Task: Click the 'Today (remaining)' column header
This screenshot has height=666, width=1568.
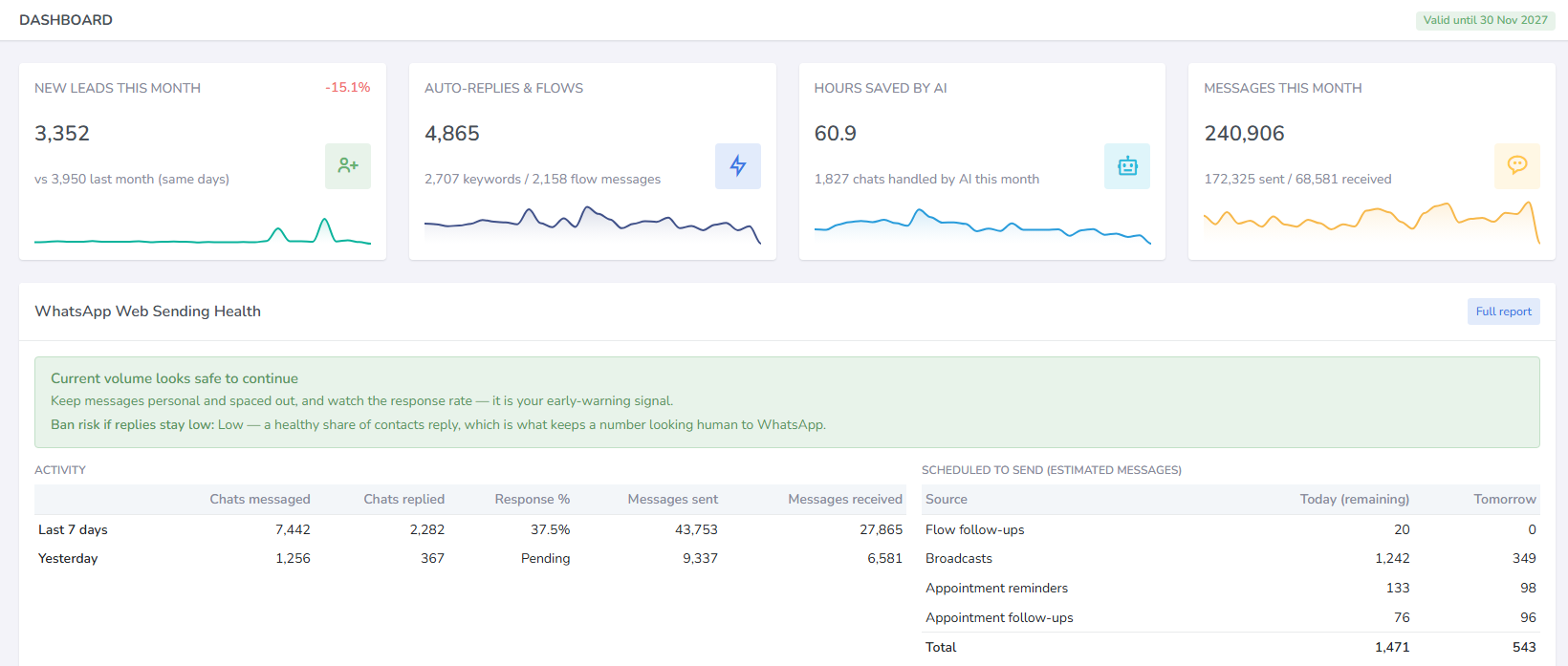Action: 1355,499
